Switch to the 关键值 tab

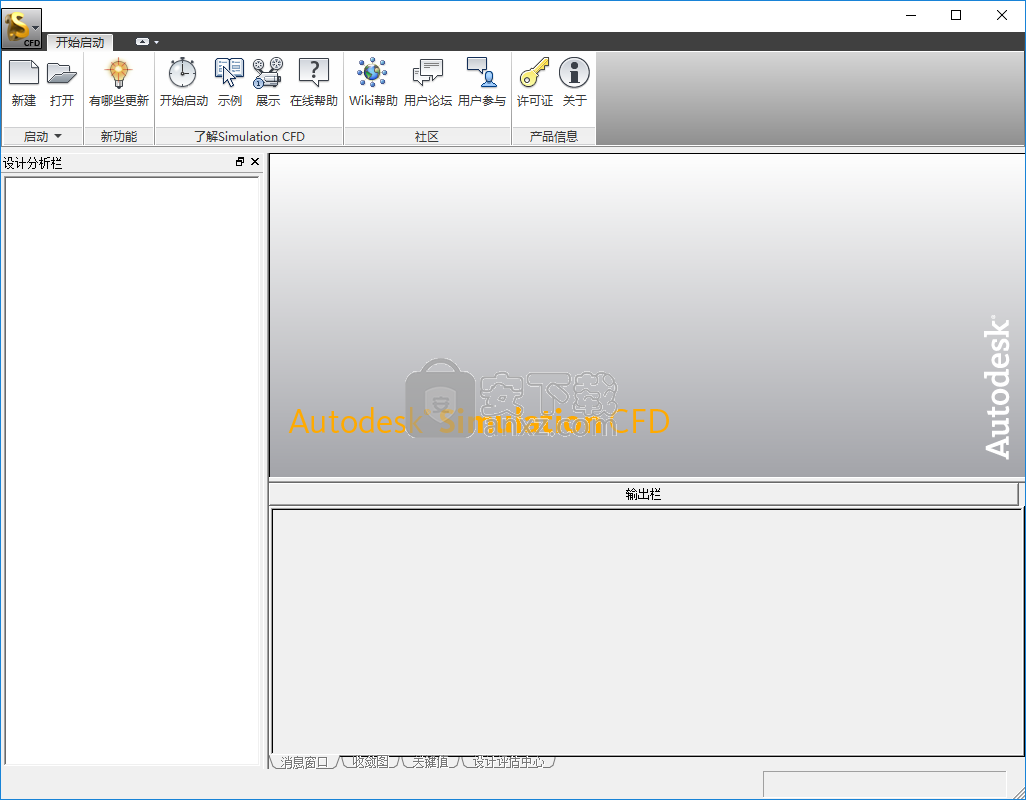(x=430, y=762)
